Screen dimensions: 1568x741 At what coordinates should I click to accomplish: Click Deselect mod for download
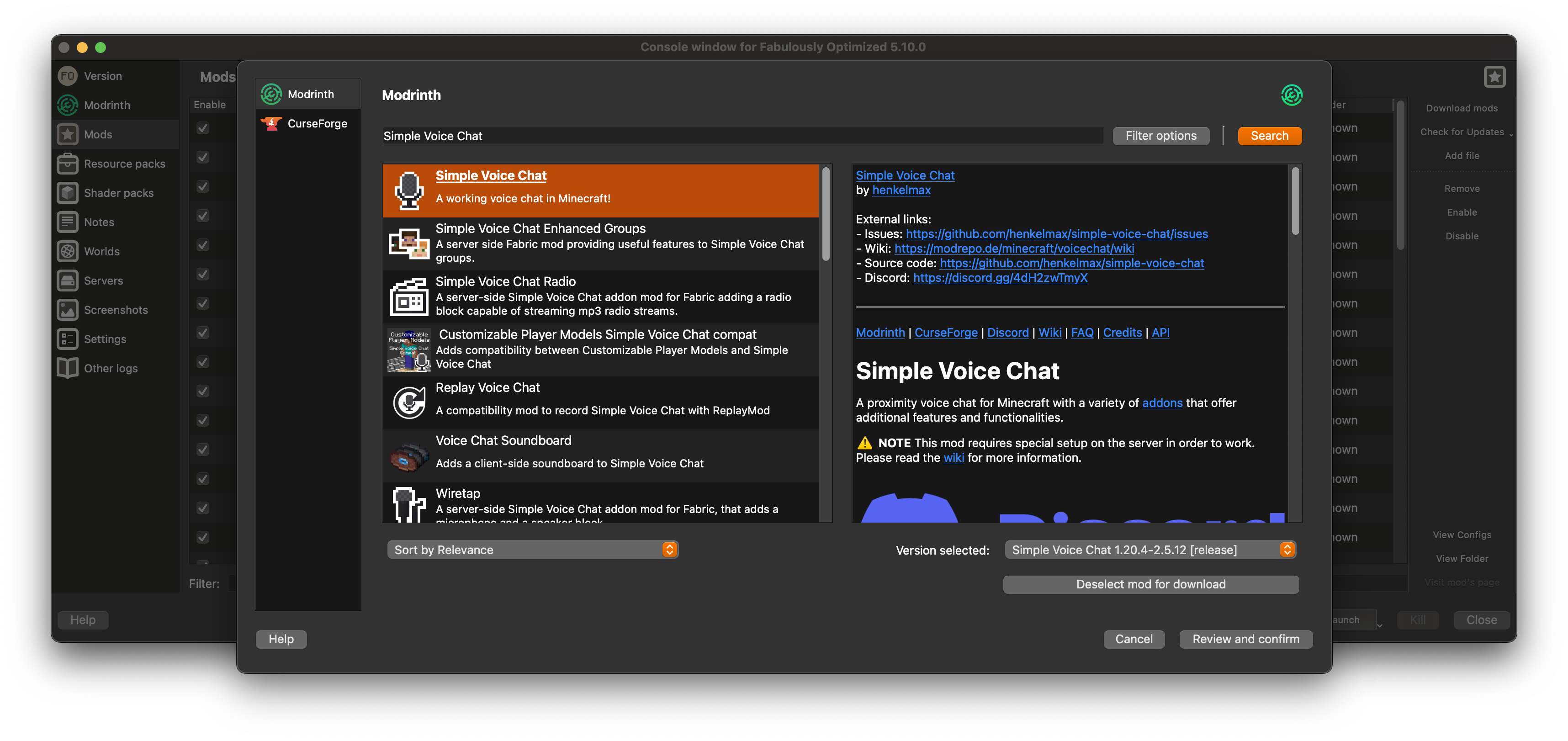pos(1150,584)
